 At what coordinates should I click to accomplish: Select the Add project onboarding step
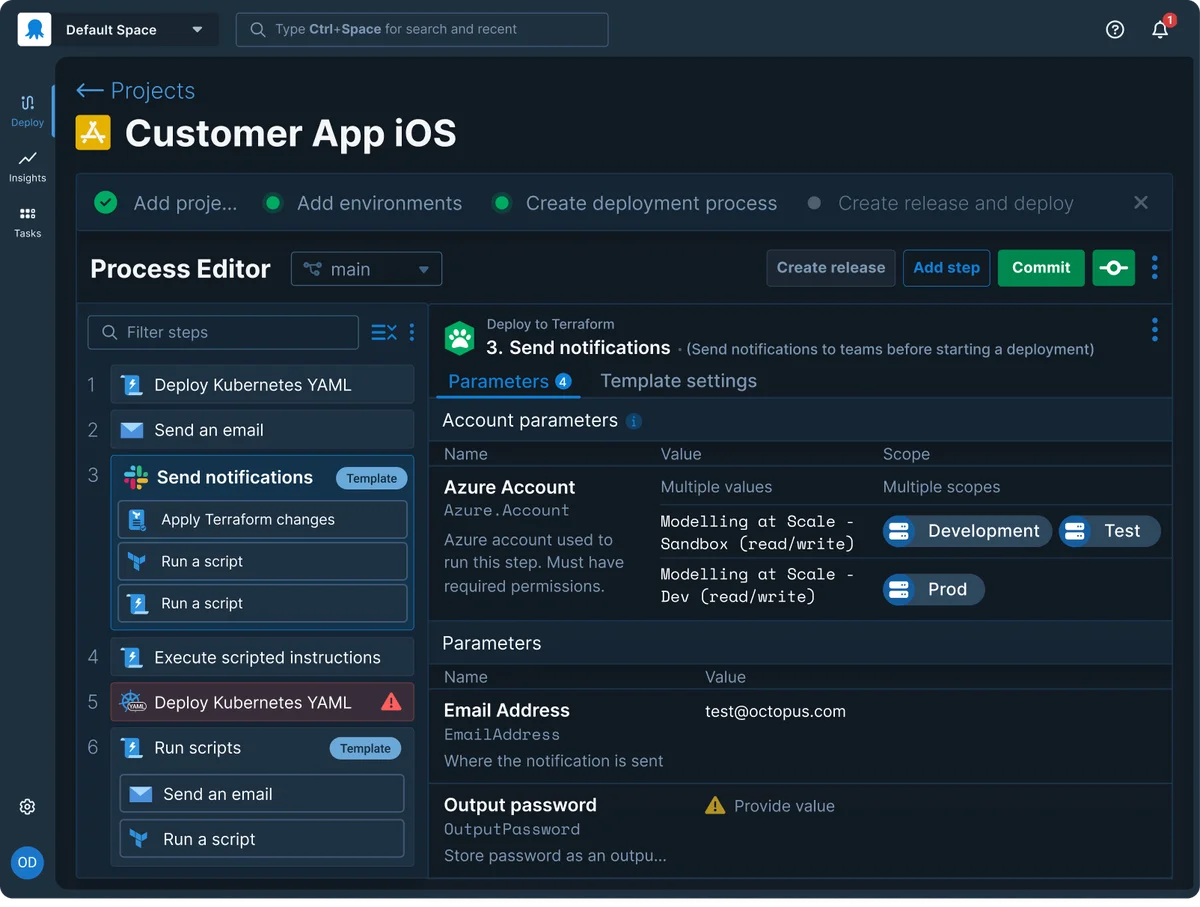166,203
